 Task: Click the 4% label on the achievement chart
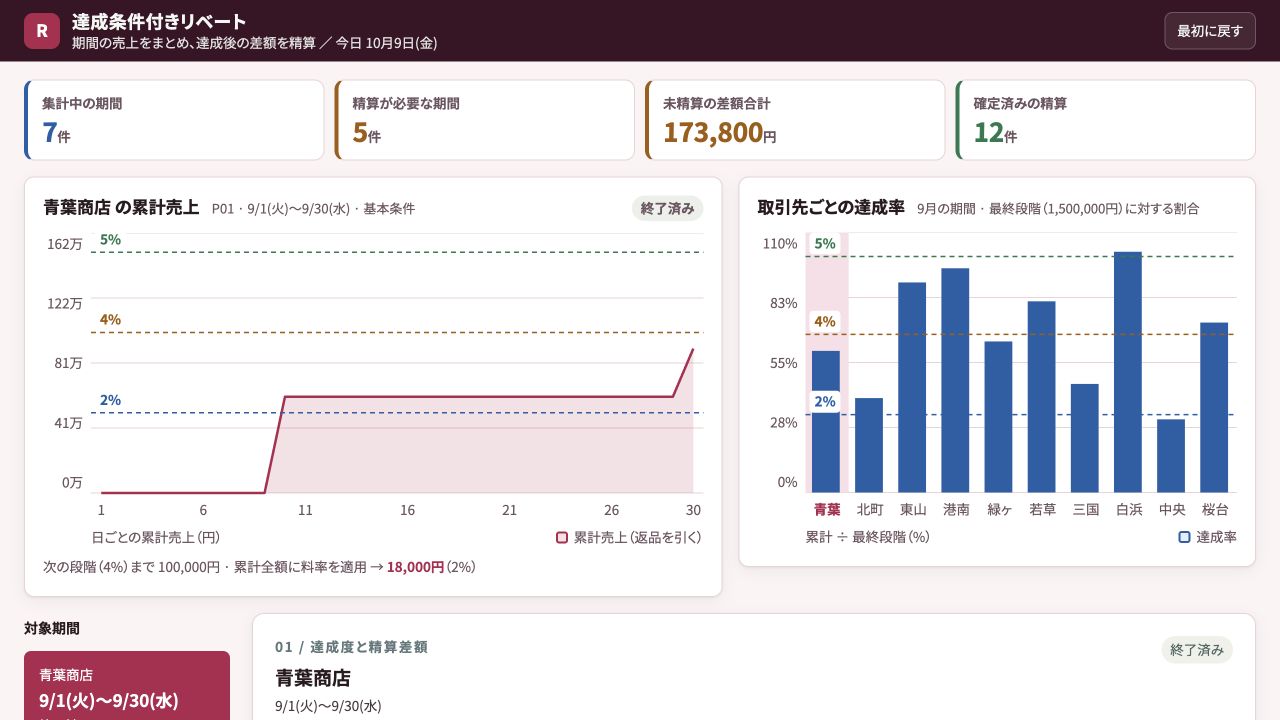(825, 321)
